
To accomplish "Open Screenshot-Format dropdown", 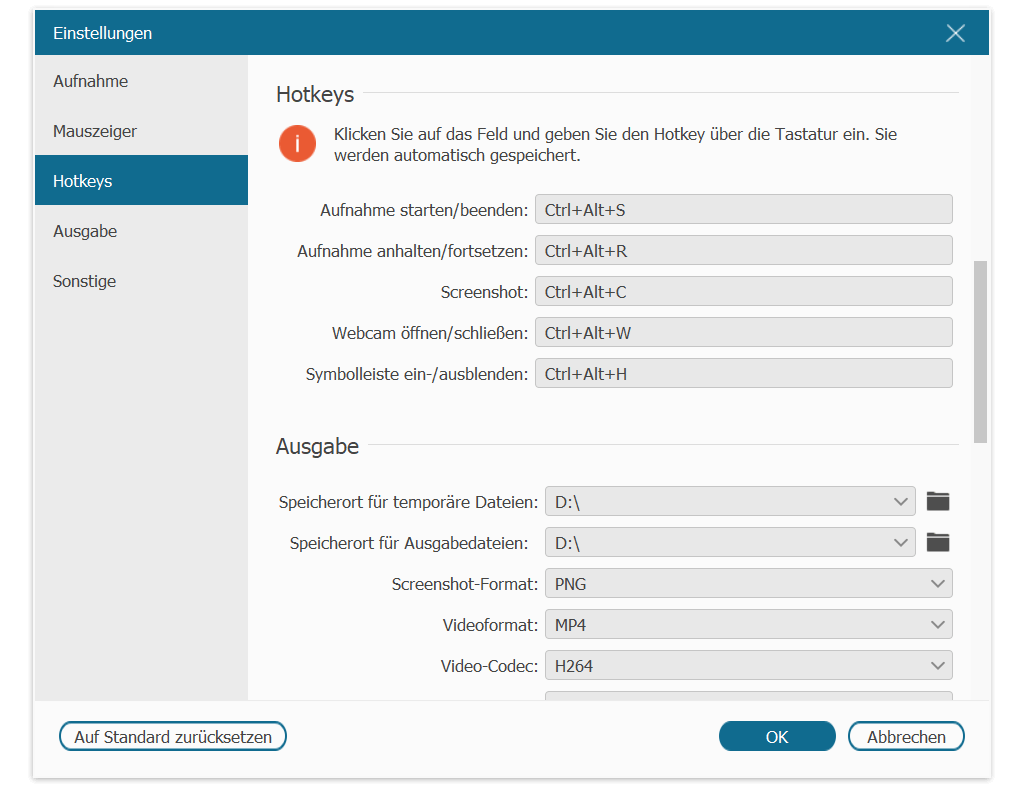I will point(748,583).
